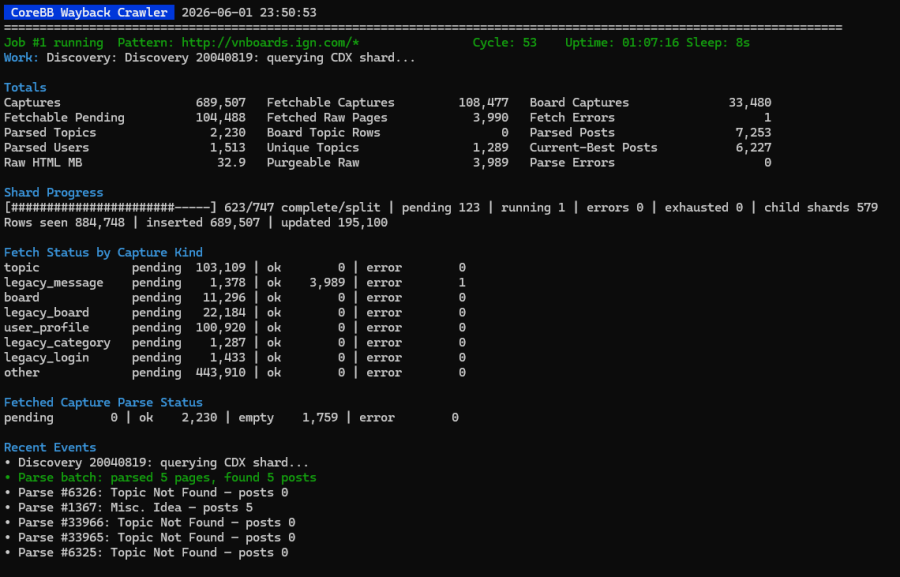Click the running 1 shard count
The width and height of the screenshot is (900, 577).
[533, 207]
